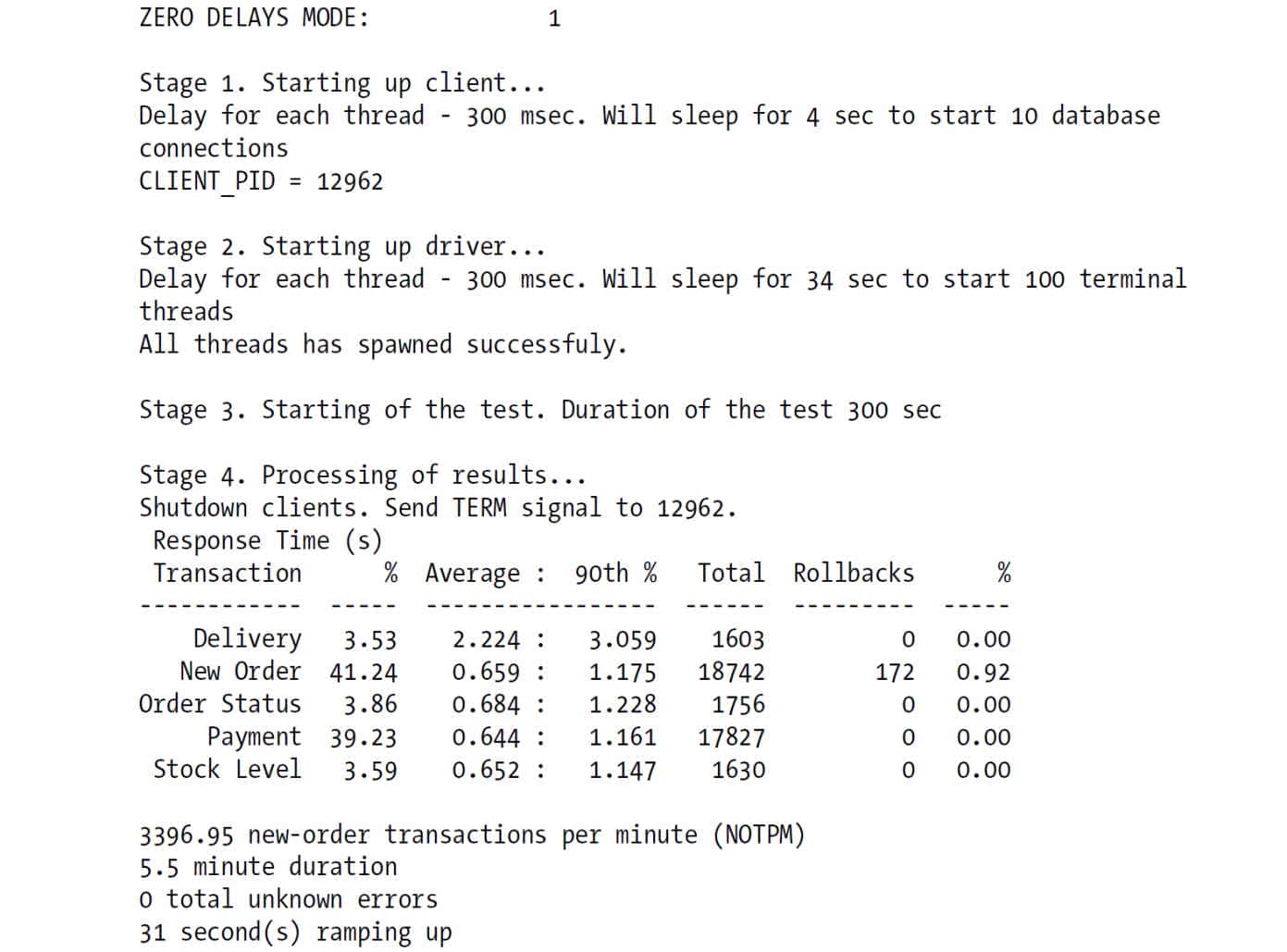
Task: Click the Stage 1 Starting up client line
Action: coord(342,83)
